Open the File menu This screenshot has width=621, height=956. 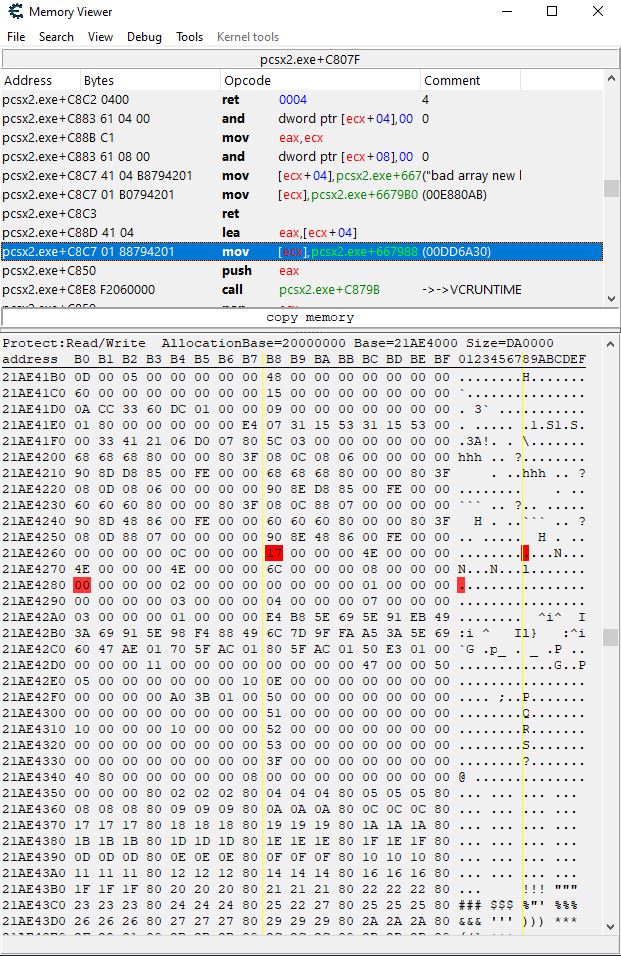(16, 37)
